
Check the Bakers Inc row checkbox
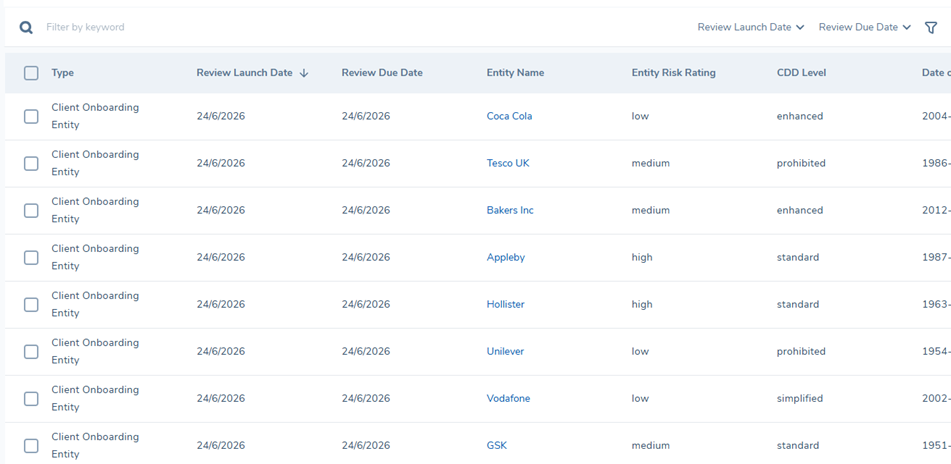point(31,210)
